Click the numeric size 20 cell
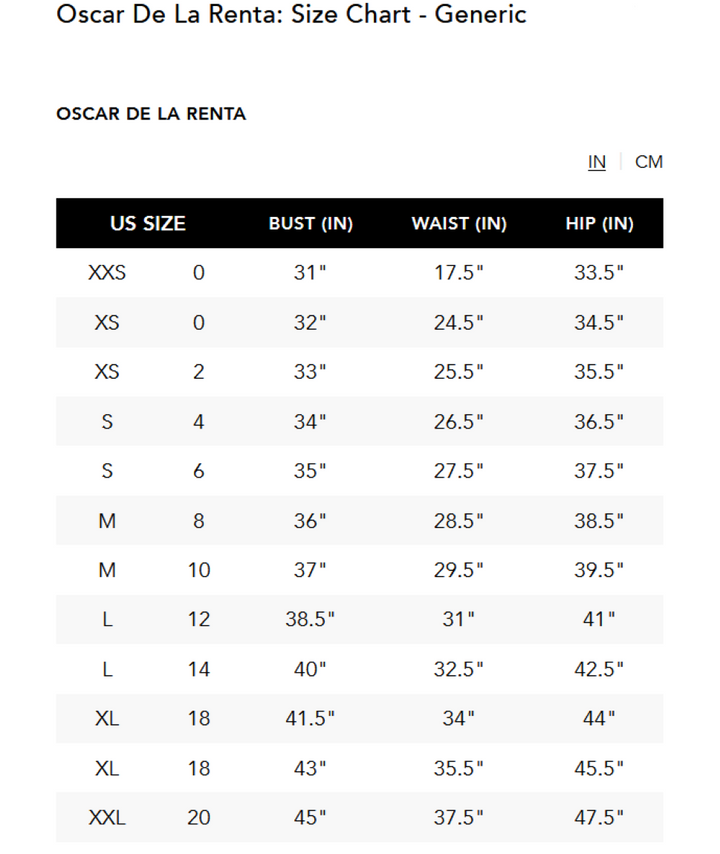 pyautogui.click(x=199, y=818)
